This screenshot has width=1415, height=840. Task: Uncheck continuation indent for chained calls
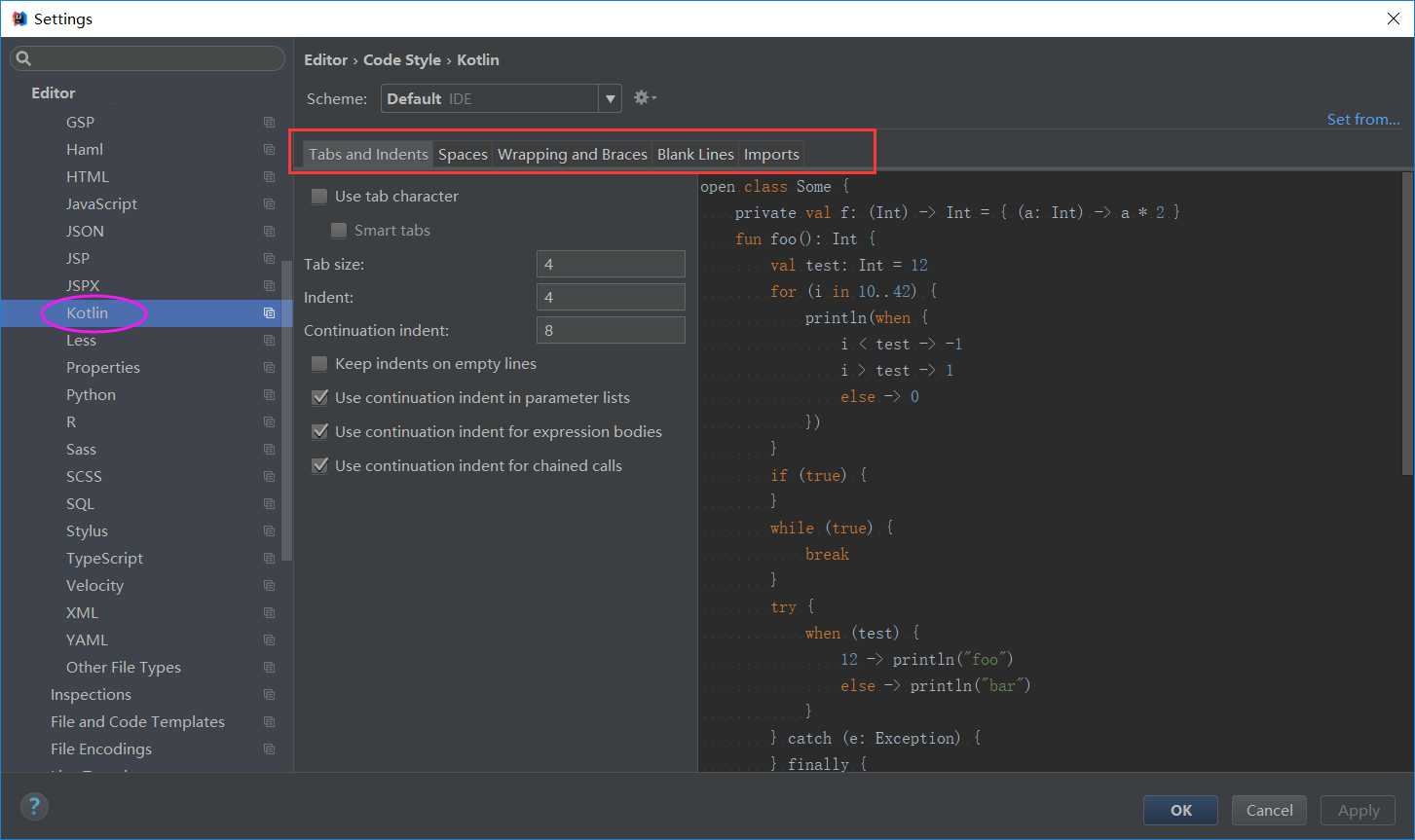(319, 466)
